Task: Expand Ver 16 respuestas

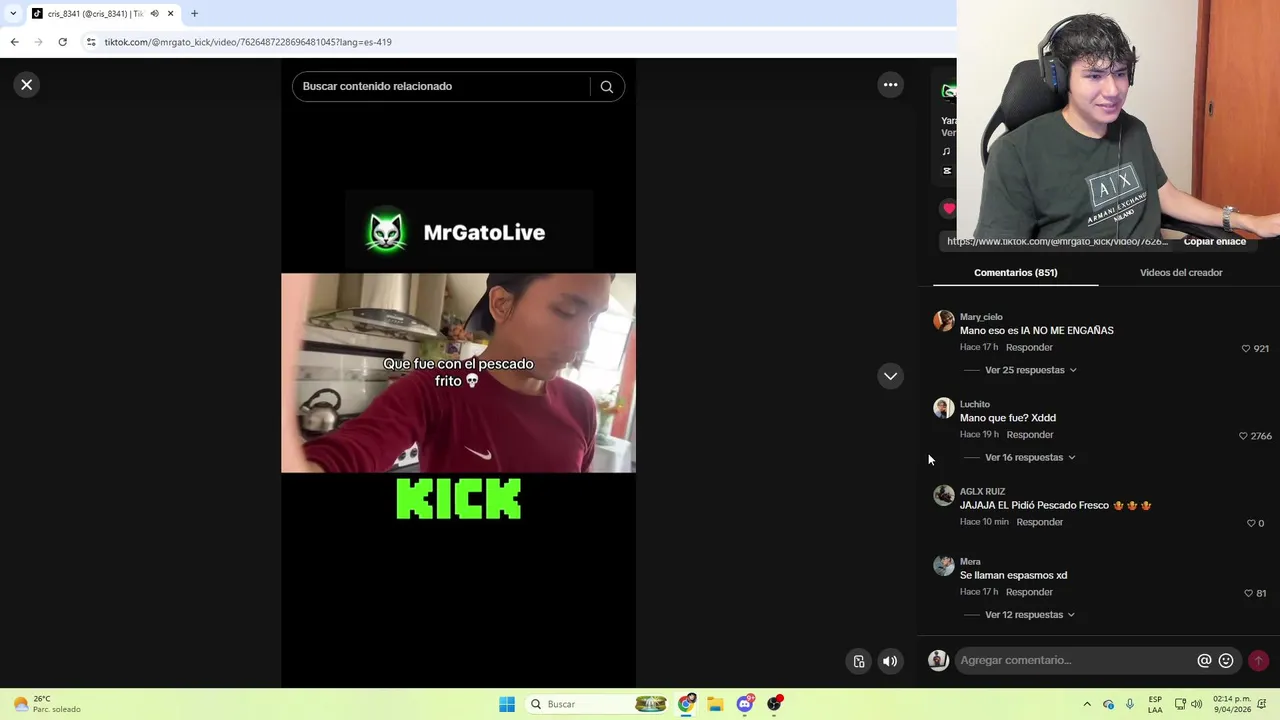Action: [x=1030, y=457]
